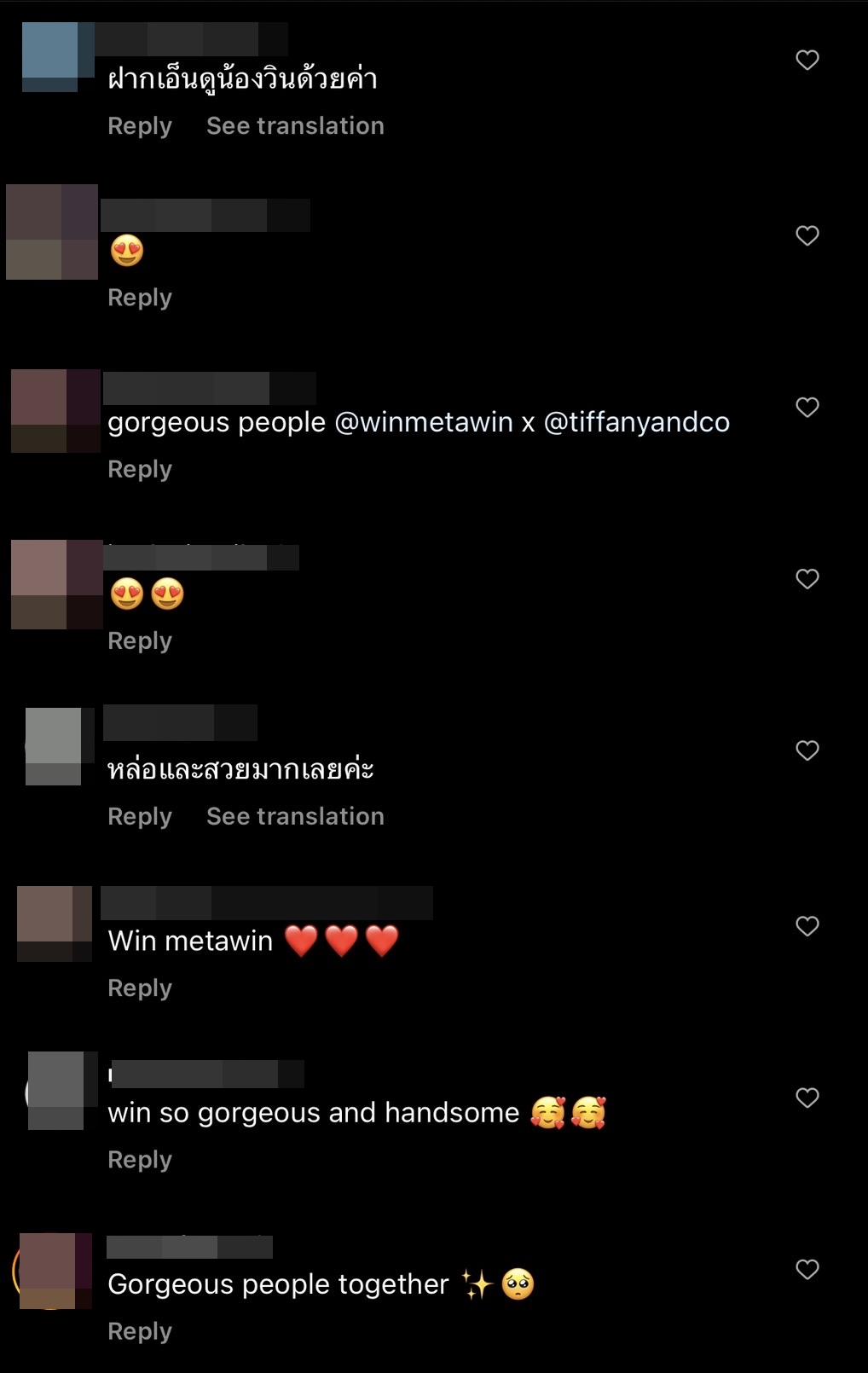Open the @tiffanyandco mention
The width and height of the screenshot is (868, 1373).
(637, 422)
